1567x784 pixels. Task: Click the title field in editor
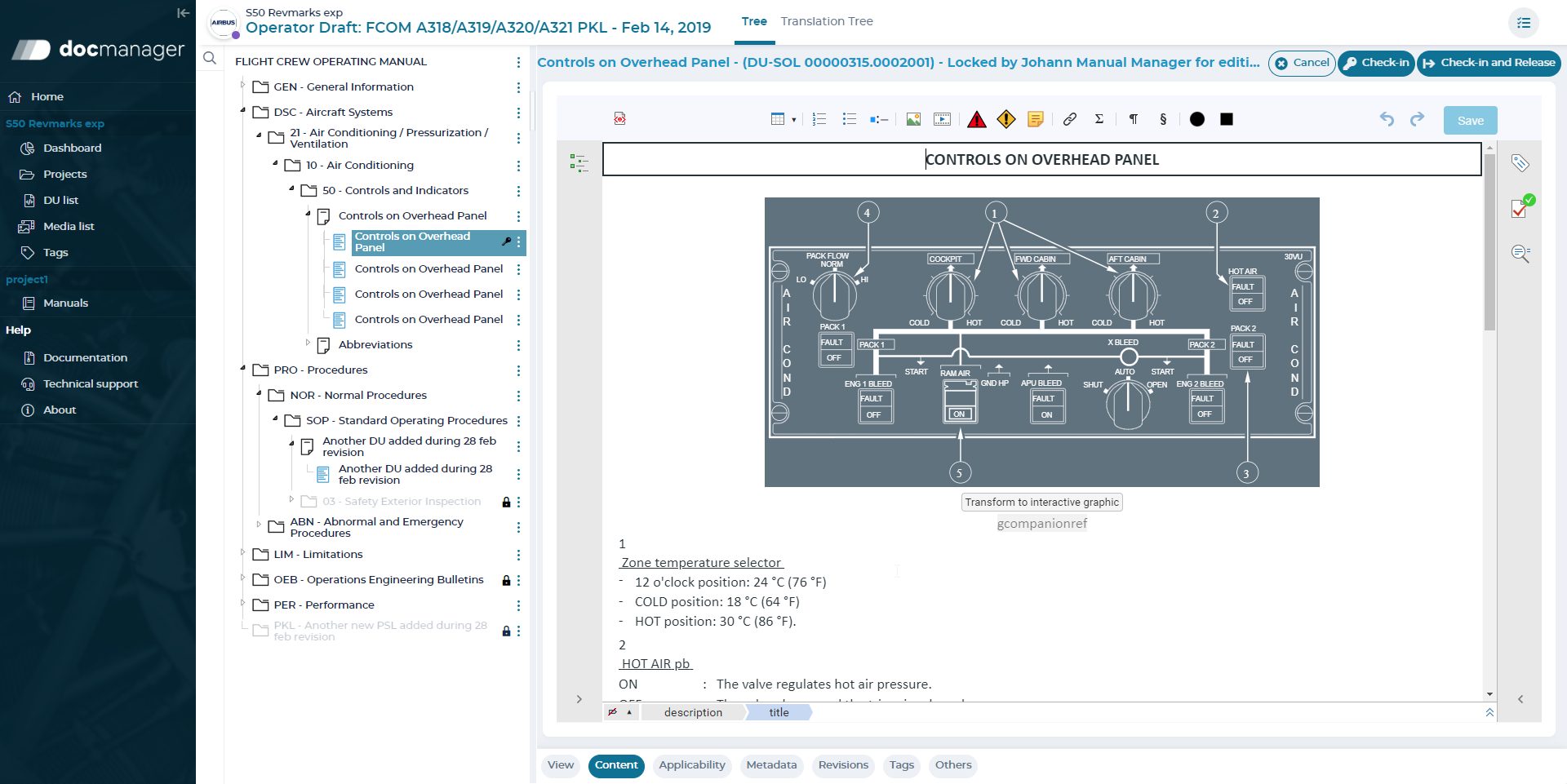1041,160
